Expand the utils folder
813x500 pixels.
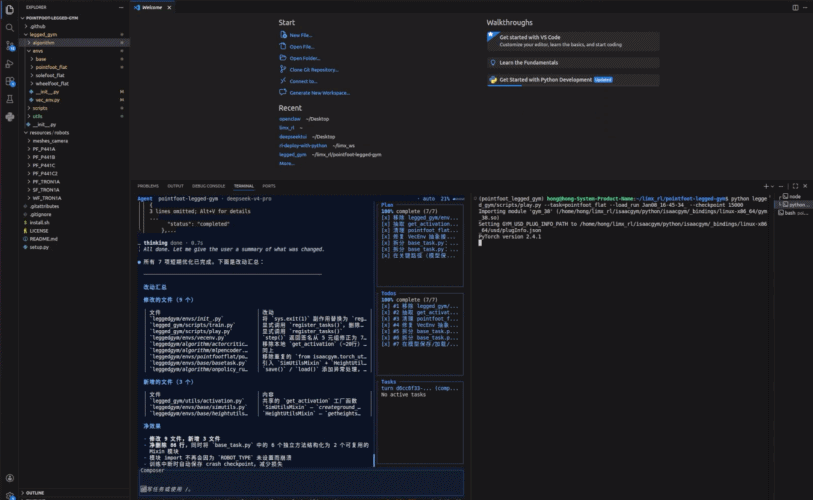click(x=37, y=116)
